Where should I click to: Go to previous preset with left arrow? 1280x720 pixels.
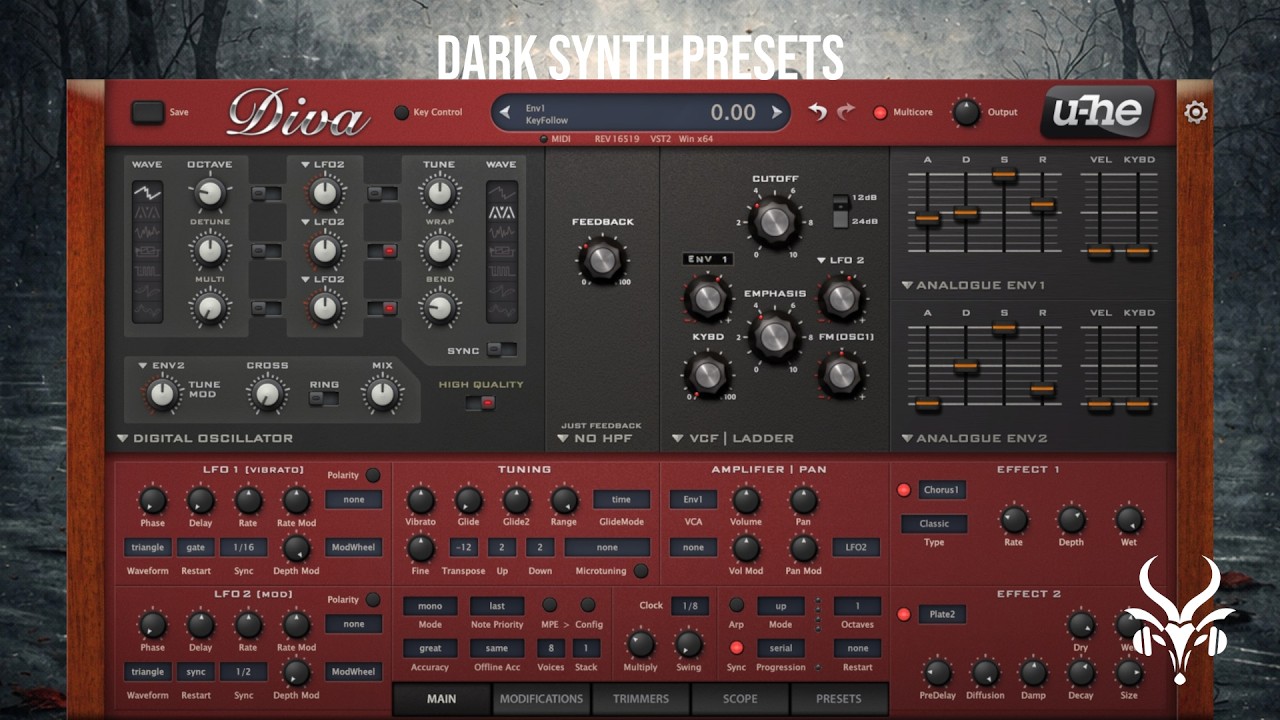505,112
